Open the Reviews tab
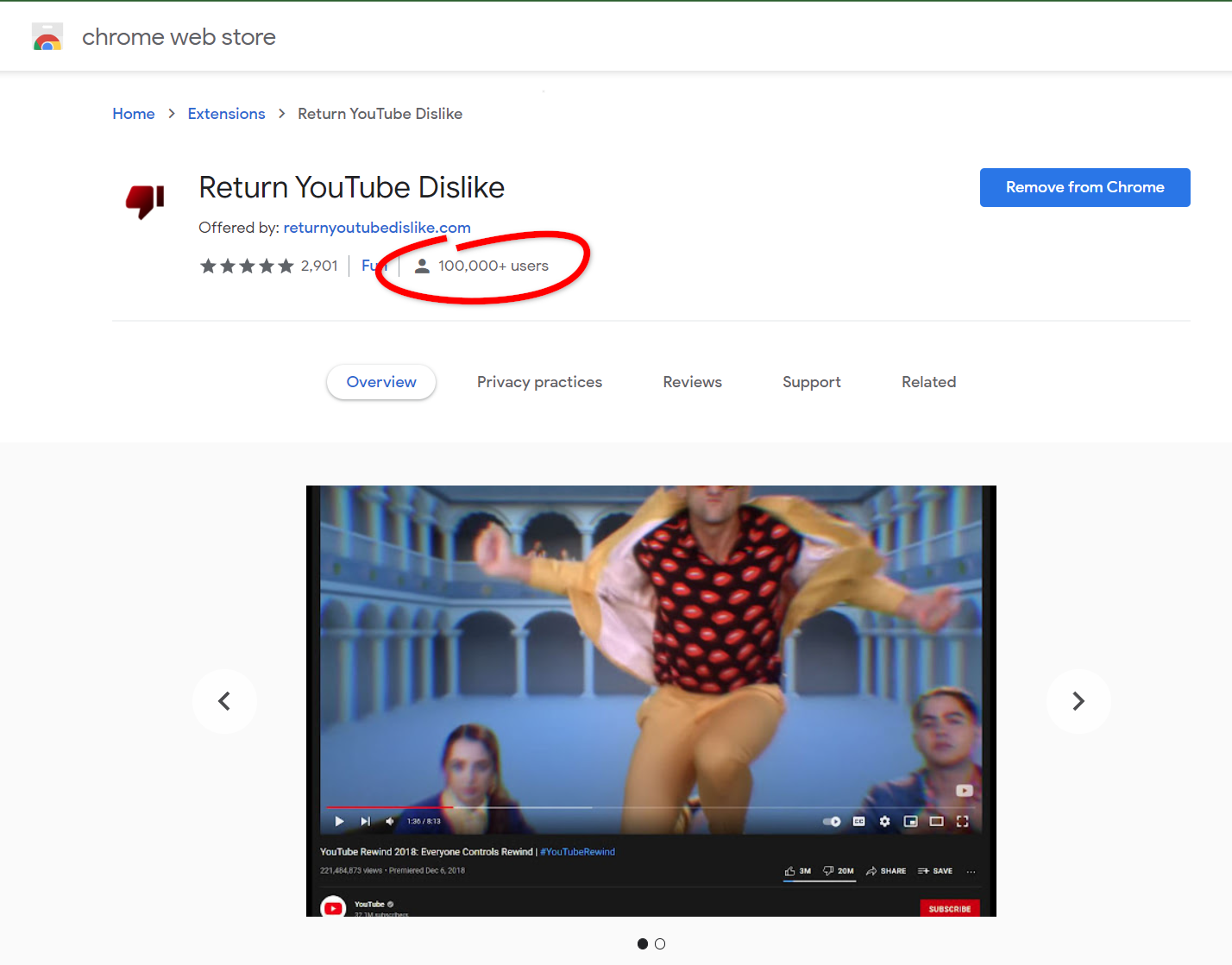Image resolution: width=1232 pixels, height=965 pixels. coord(692,382)
